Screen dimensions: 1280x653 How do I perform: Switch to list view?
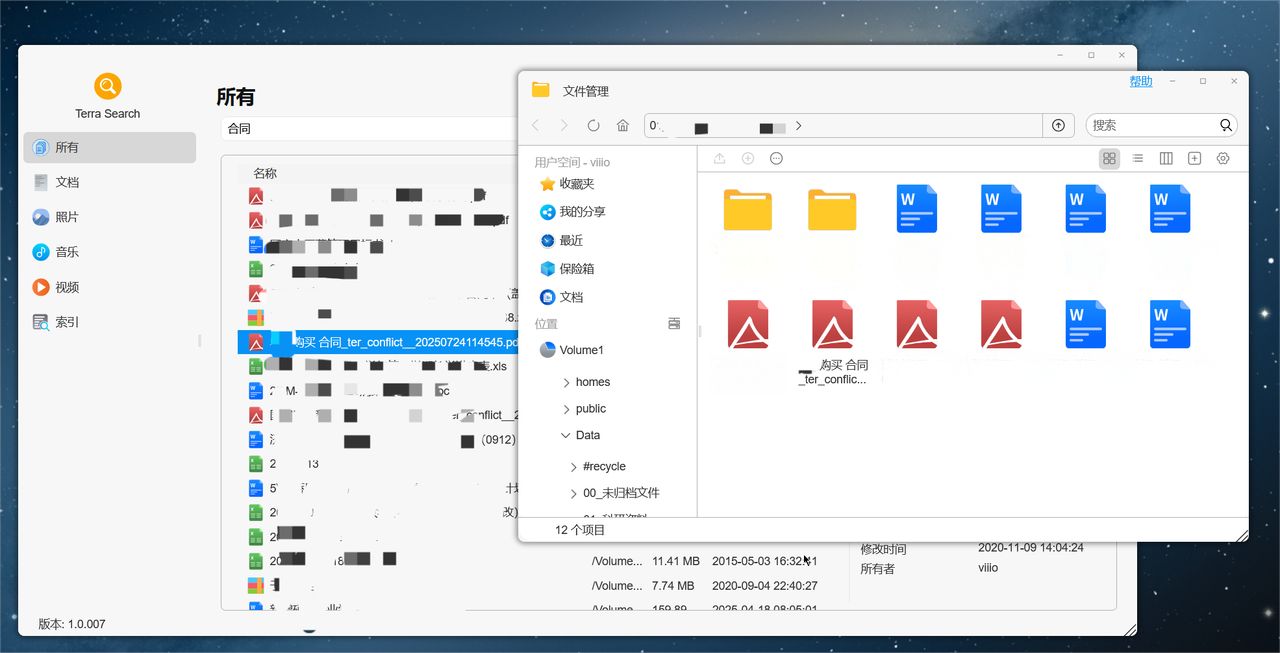(1138, 159)
